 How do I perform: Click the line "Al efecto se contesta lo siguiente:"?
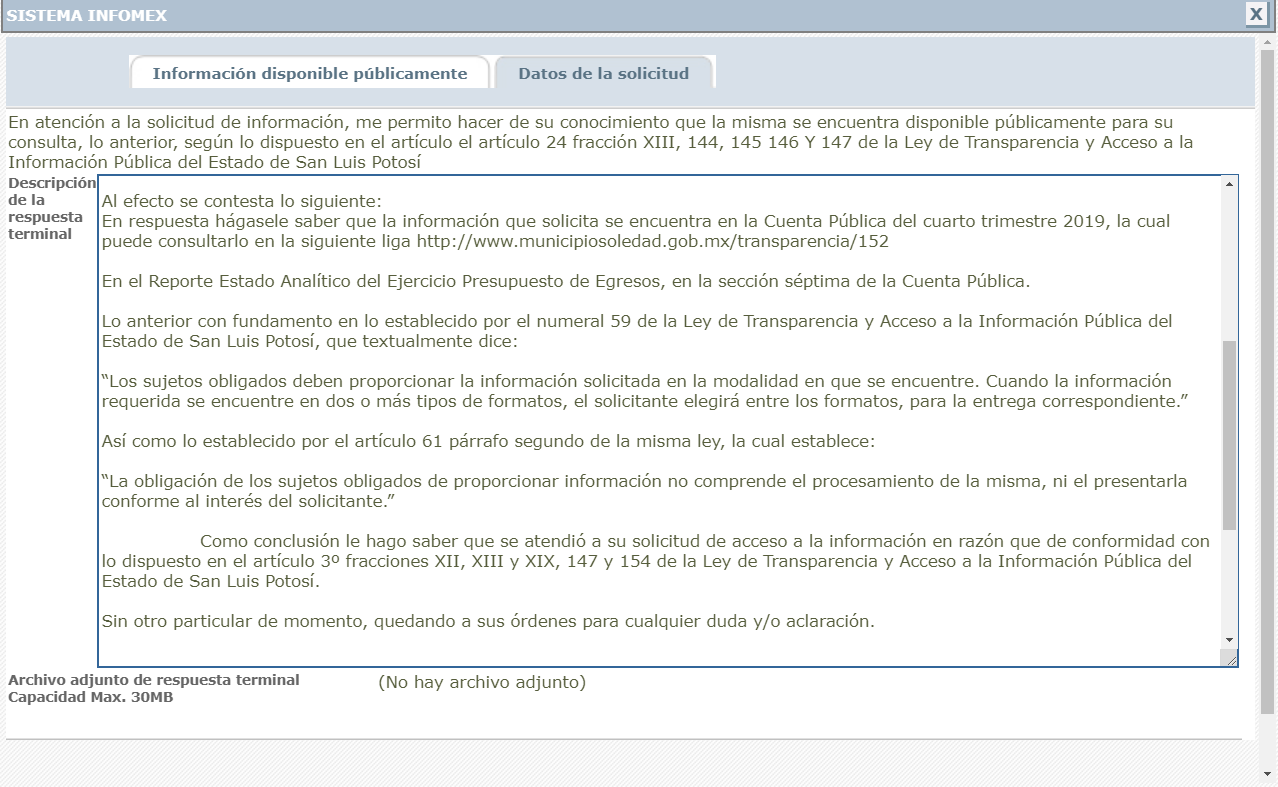tap(242, 201)
